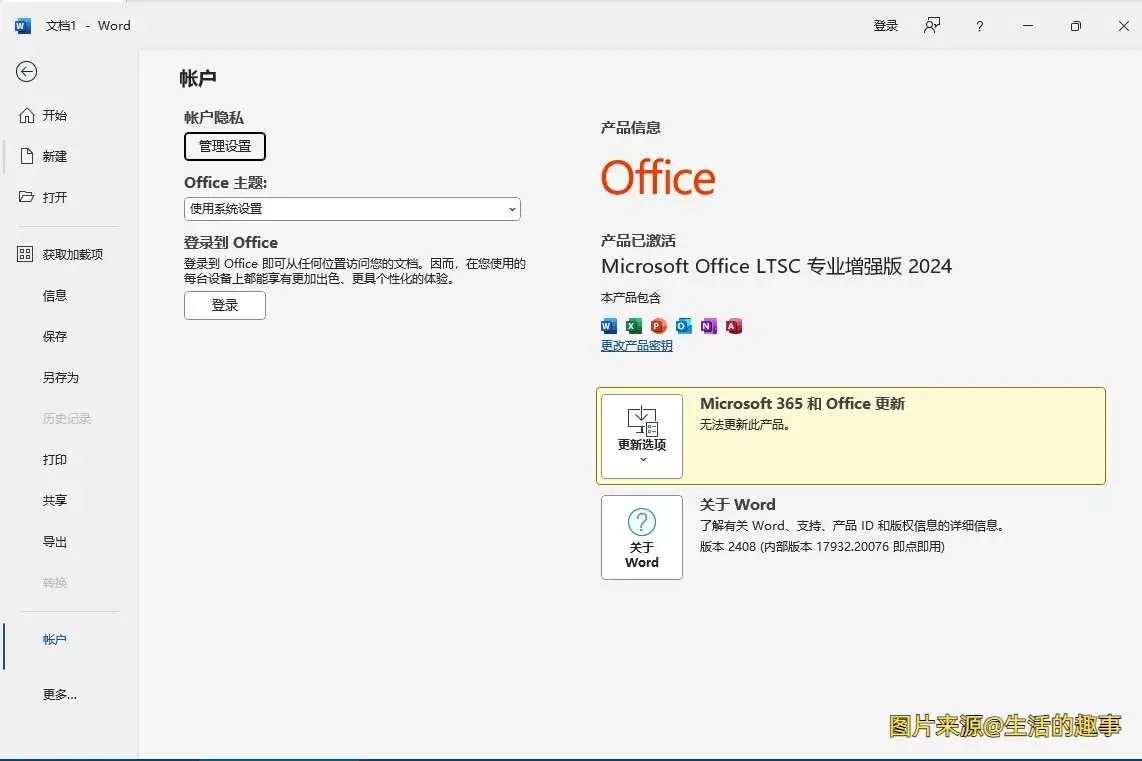Click the Excel app icon

coord(633,325)
